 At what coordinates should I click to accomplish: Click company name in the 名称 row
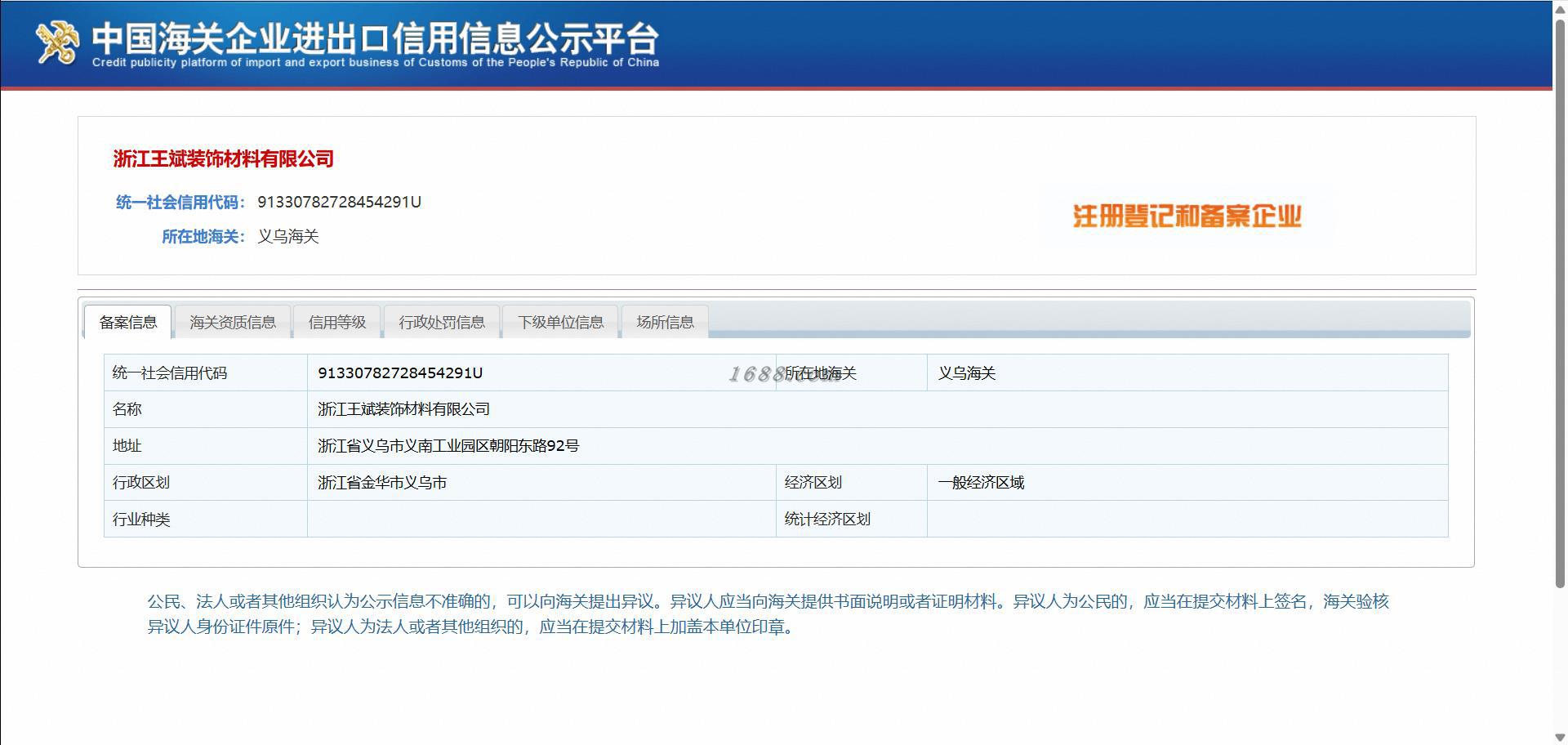pos(404,409)
